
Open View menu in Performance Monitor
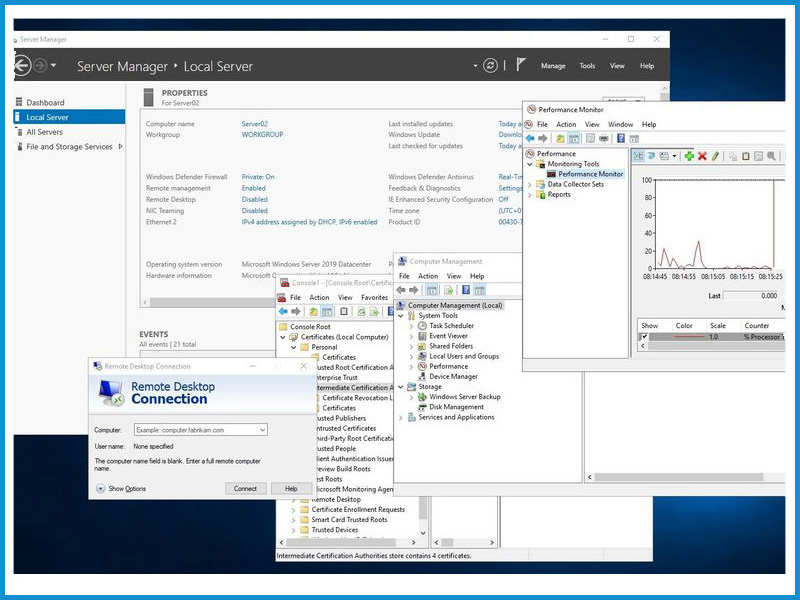point(592,124)
